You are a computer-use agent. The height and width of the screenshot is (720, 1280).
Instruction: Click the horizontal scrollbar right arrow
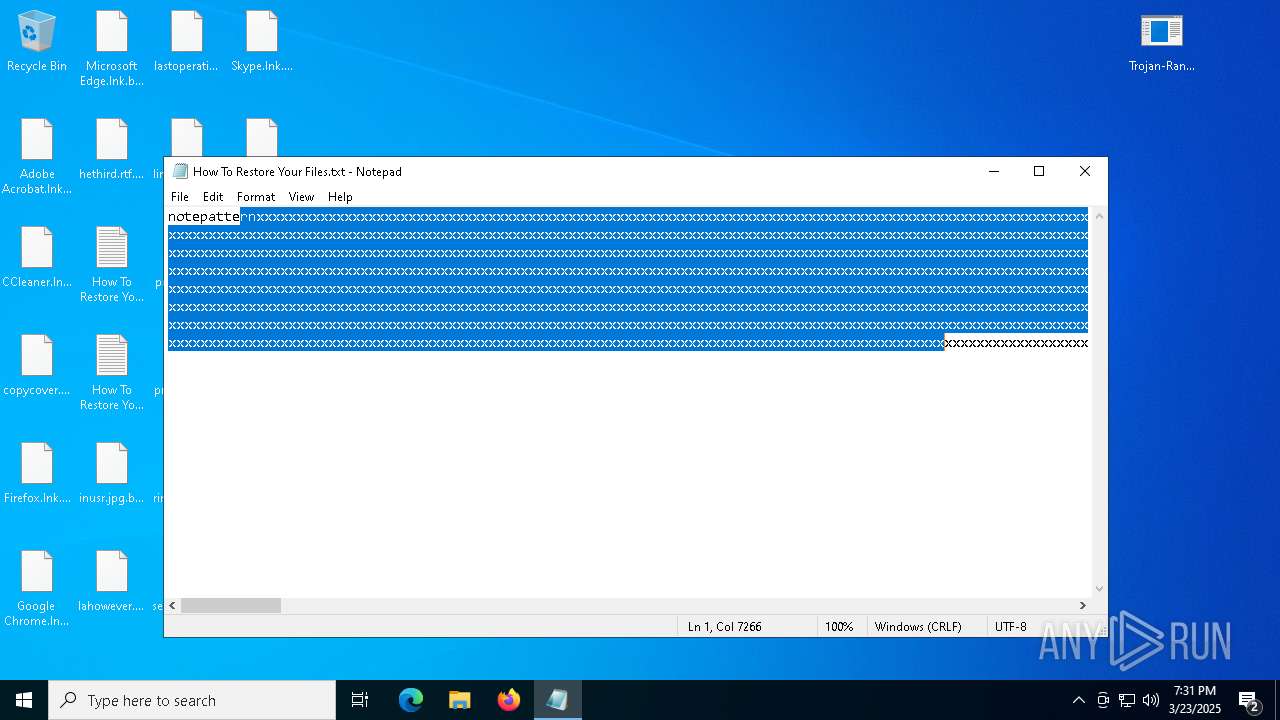pyautogui.click(x=1082, y=605)
